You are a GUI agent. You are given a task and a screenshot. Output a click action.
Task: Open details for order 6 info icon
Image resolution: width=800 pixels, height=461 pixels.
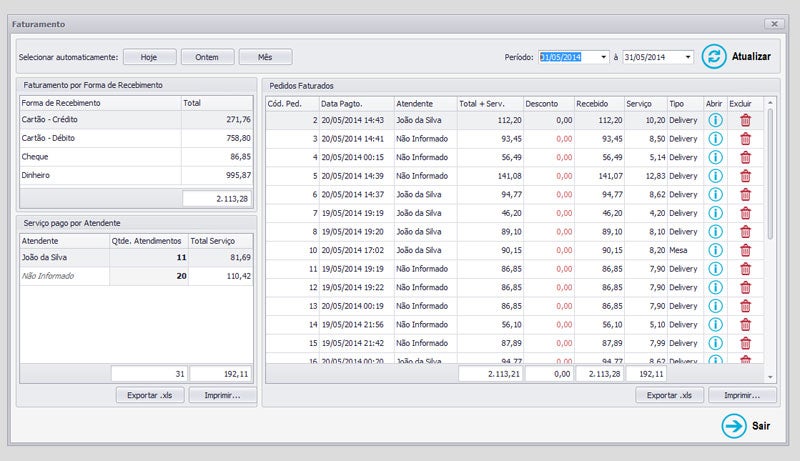tap(715, 194)
